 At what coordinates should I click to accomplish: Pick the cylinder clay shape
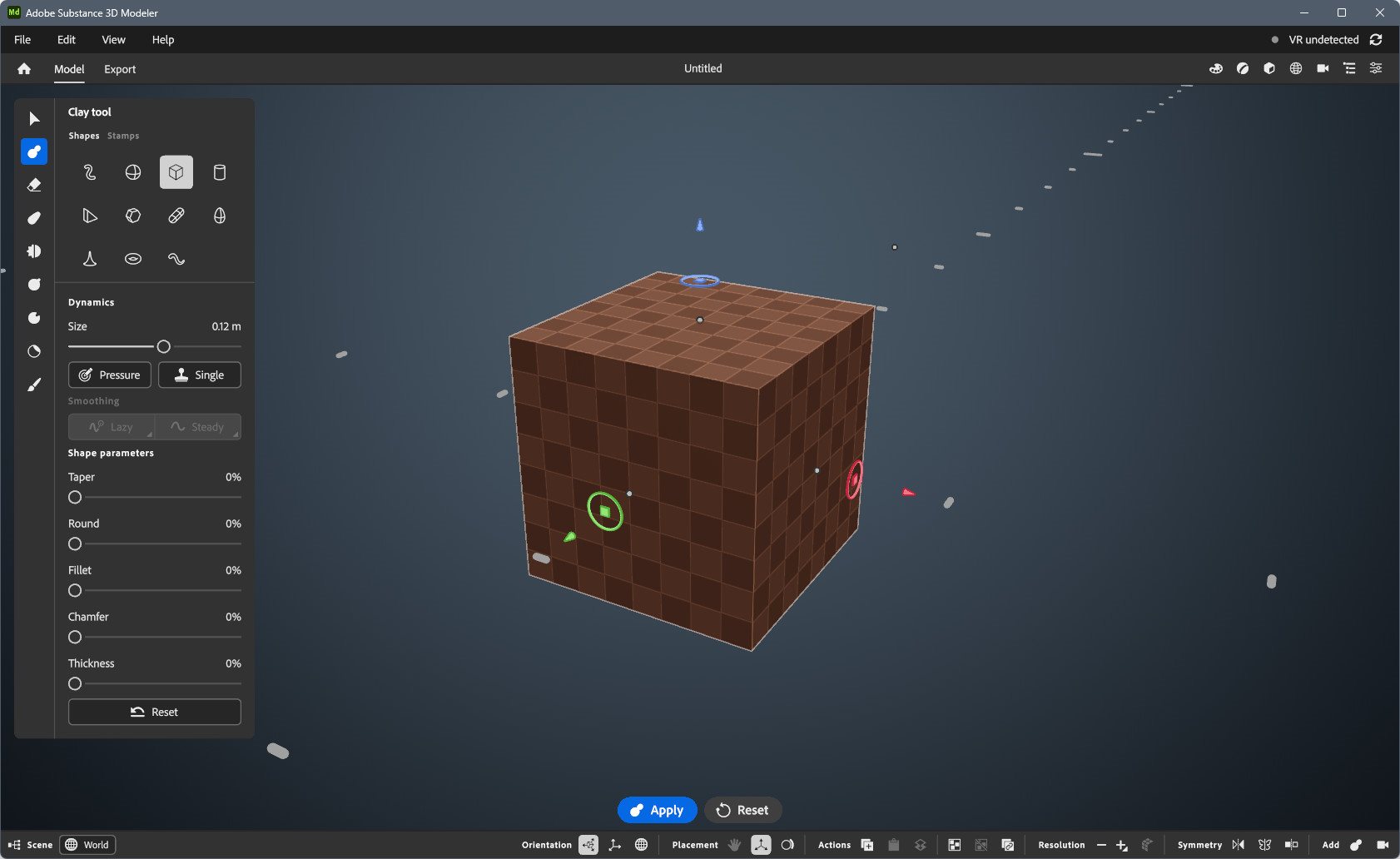pos(220,172)
